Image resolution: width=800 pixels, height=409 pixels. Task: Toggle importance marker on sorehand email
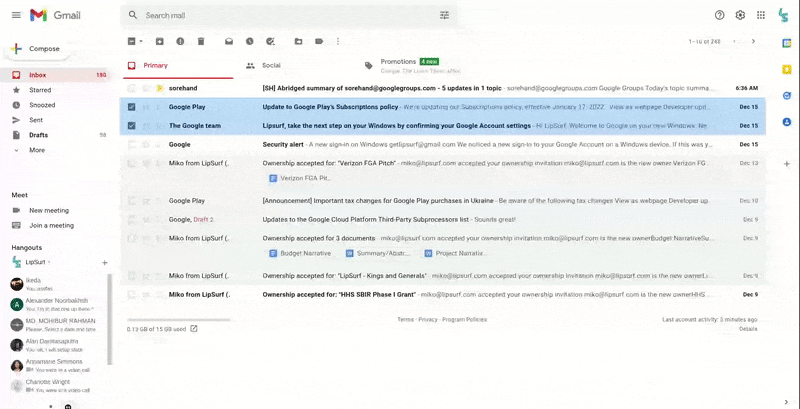tap(160, 88)
